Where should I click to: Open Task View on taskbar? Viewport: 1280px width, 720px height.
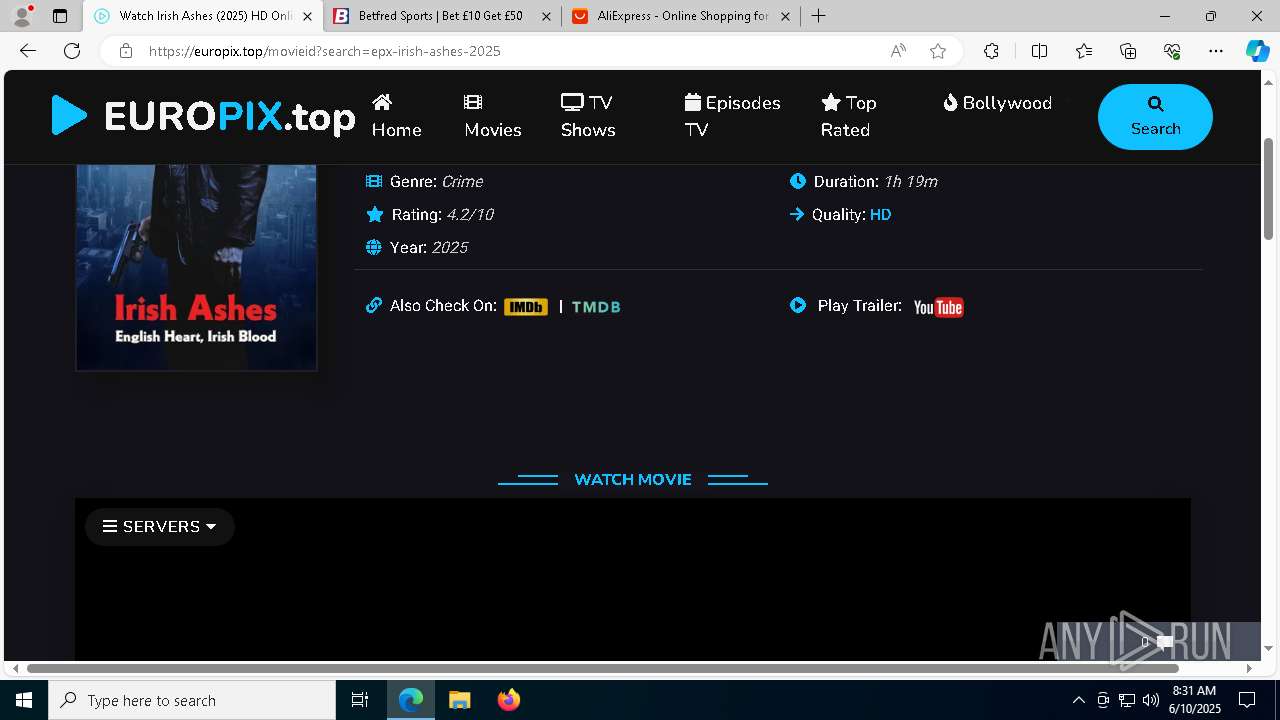click(360, 700)
